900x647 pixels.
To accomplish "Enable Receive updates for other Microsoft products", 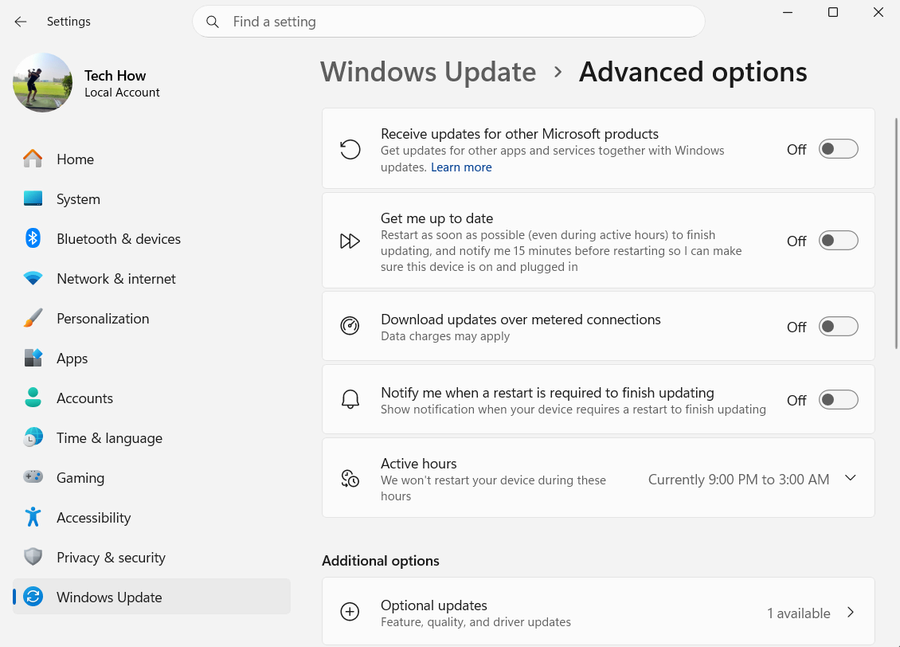I will 839,149.
